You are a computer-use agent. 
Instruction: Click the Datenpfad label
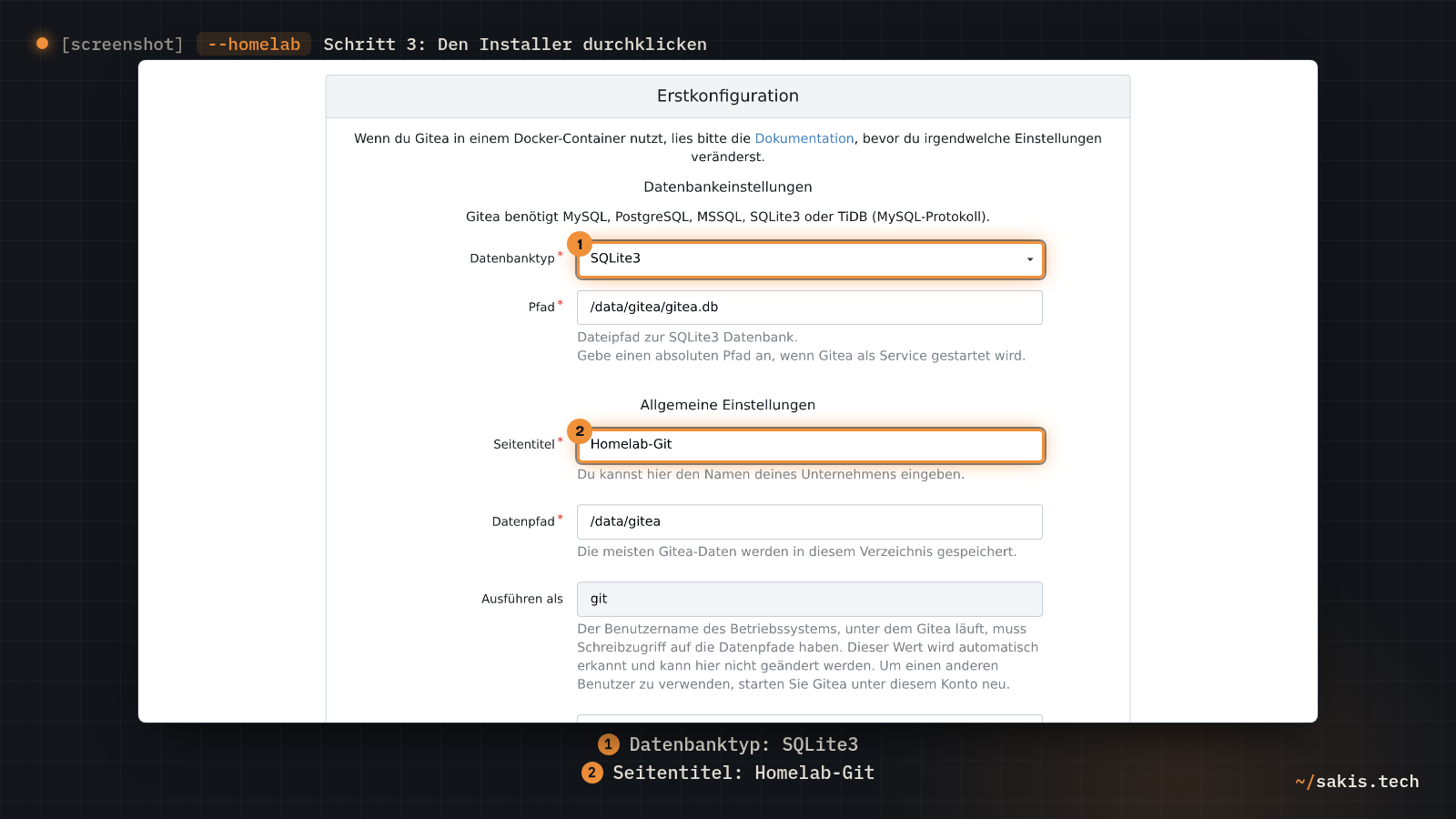tap(523, 521)
